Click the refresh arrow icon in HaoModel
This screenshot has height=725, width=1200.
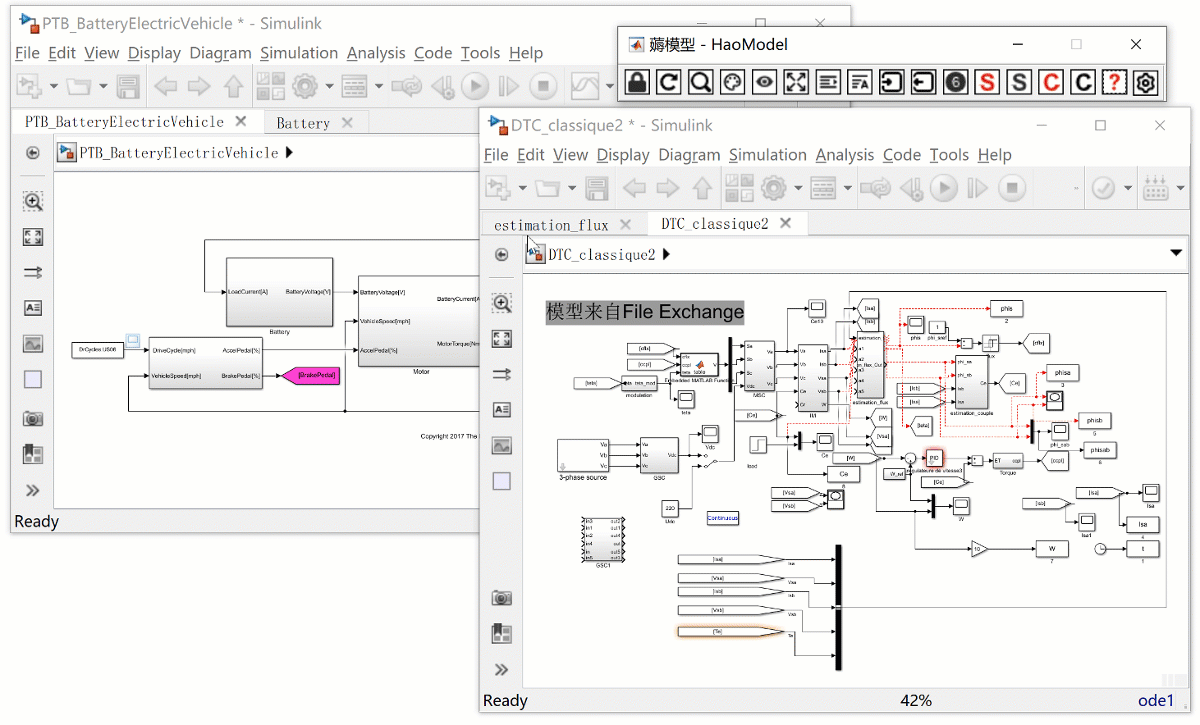click(669, 82)
